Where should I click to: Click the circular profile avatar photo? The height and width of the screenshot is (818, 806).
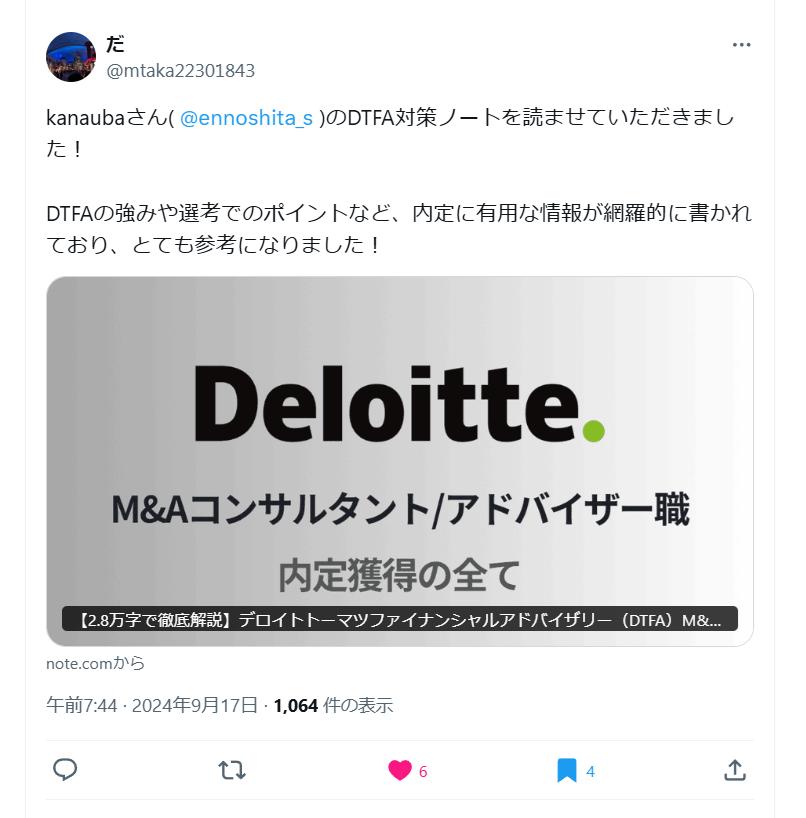[70, 57]
